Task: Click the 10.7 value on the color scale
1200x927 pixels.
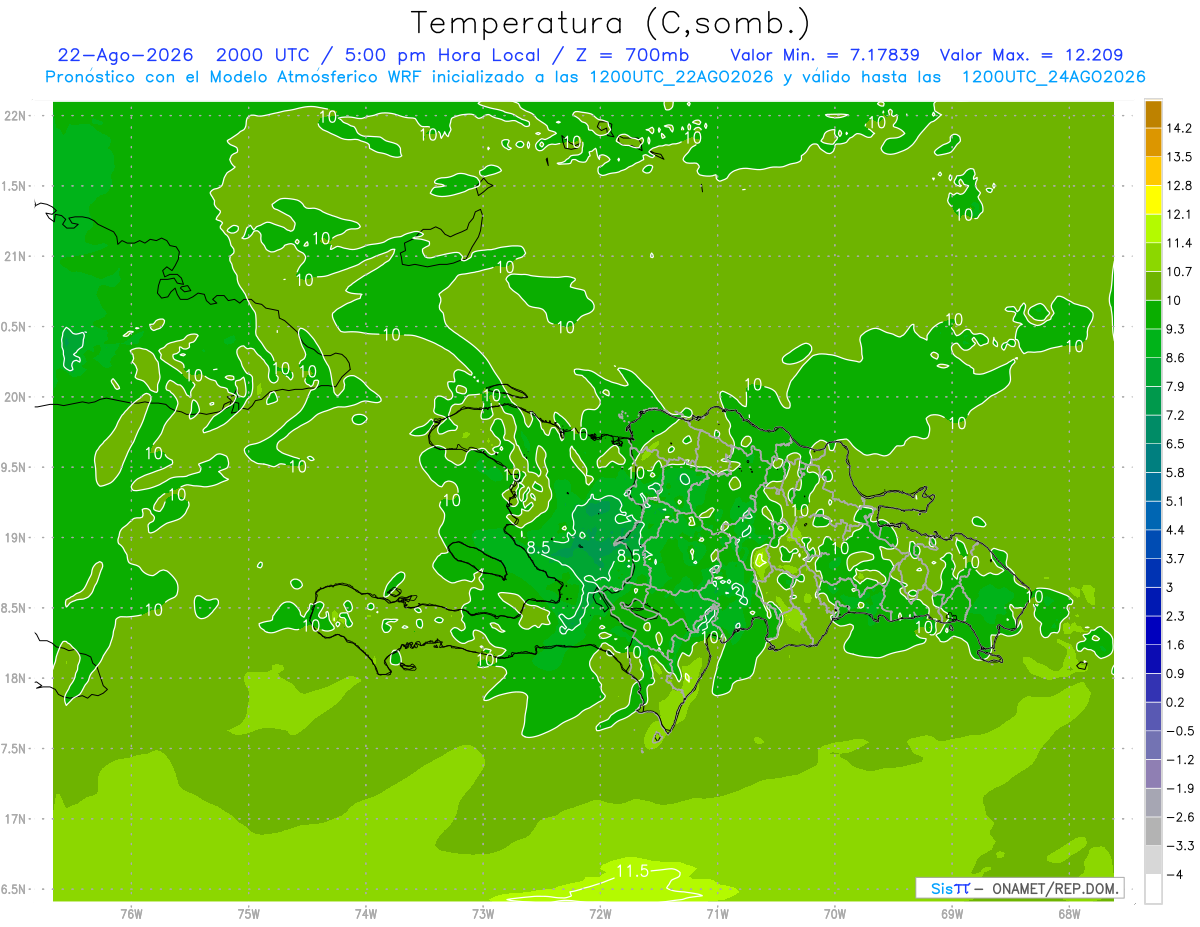Action: [1180, 272]
